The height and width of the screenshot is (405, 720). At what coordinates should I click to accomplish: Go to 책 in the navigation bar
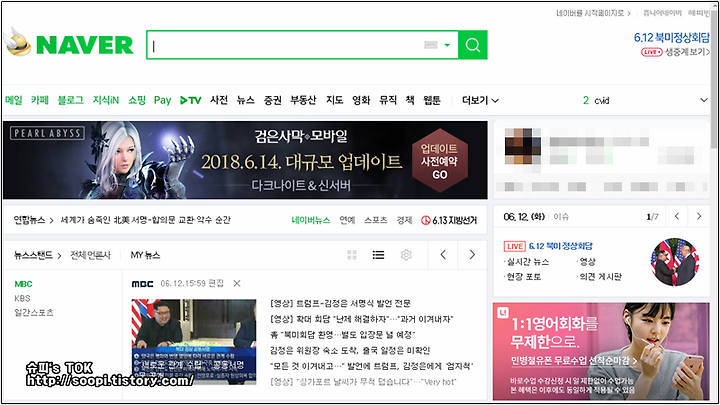tap(410, 100)
